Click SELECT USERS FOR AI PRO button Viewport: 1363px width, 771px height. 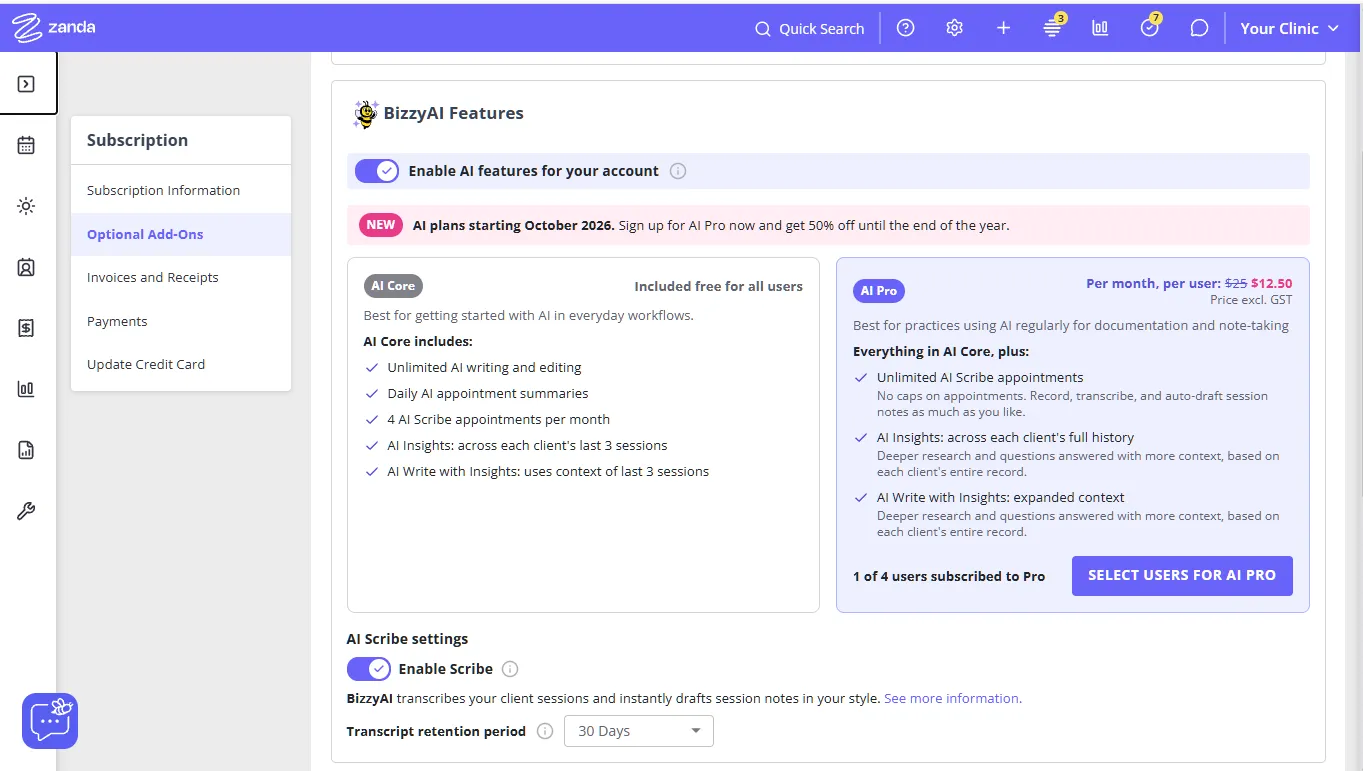(1182, 576)
